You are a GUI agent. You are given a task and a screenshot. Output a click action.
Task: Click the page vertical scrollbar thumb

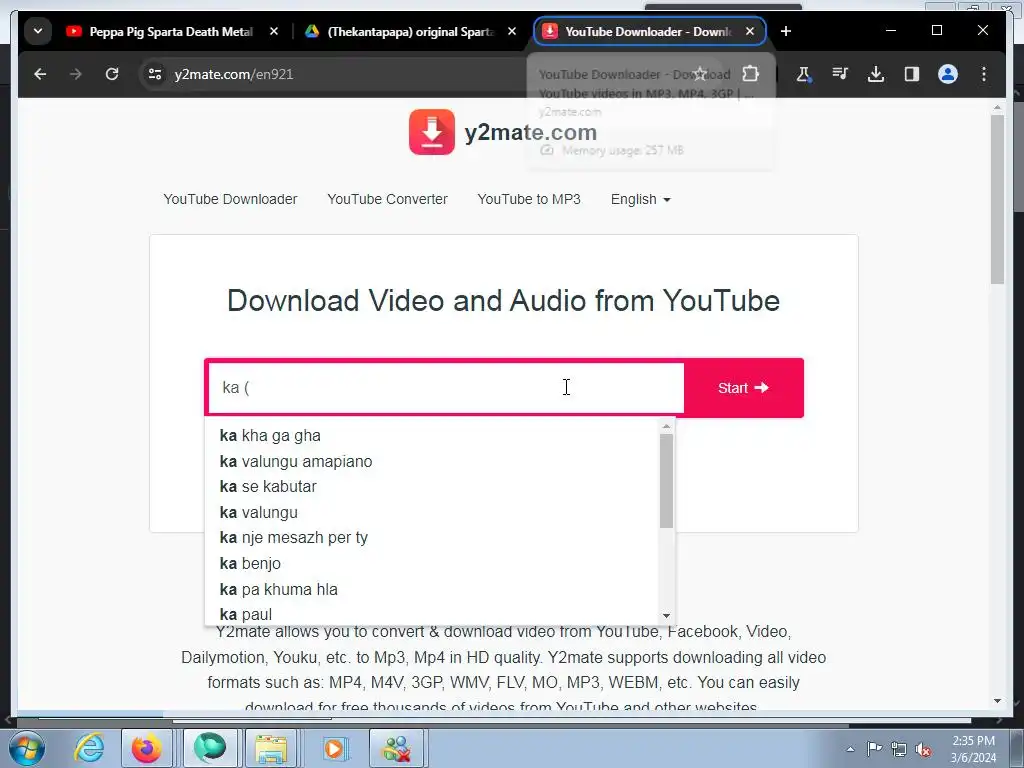tap(997, 199)
